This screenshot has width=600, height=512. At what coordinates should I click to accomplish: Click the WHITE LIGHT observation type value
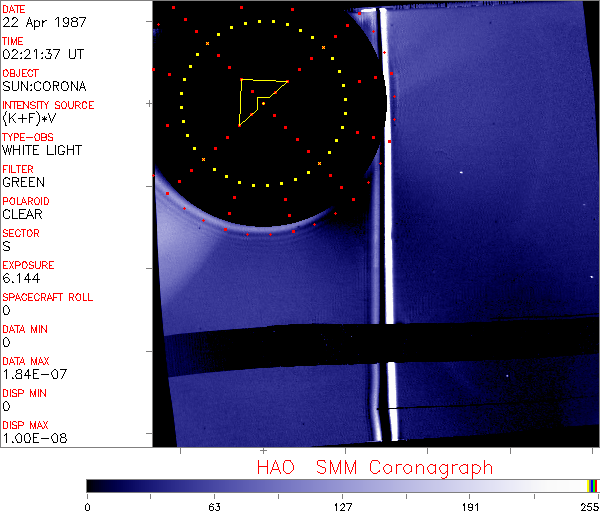[42, 151]
